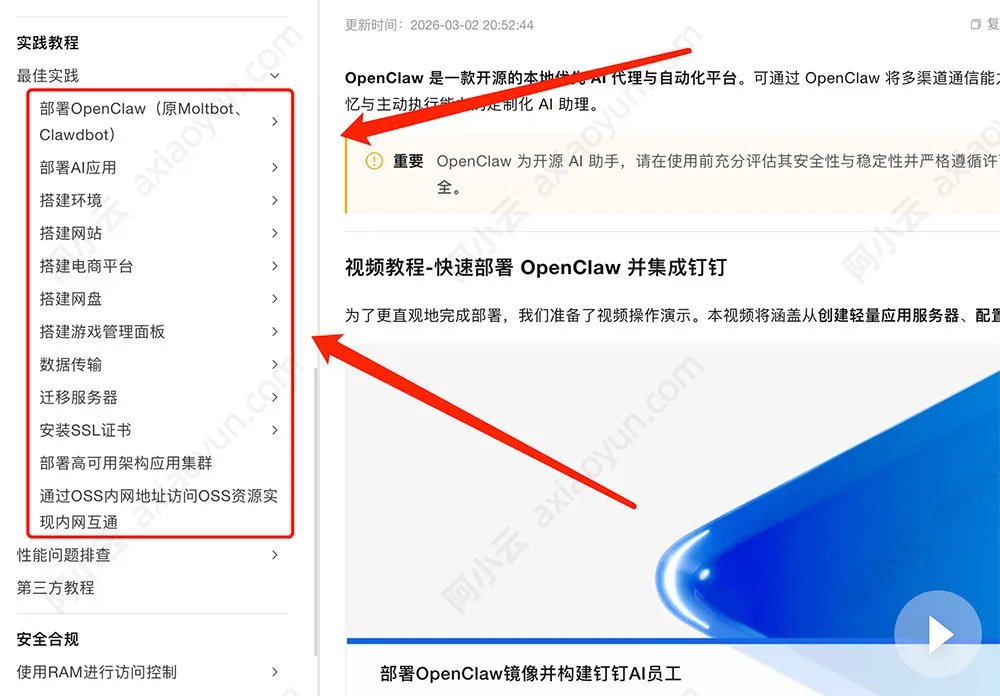Open the 安装SSL证书 menu item

tap(85, 431)
